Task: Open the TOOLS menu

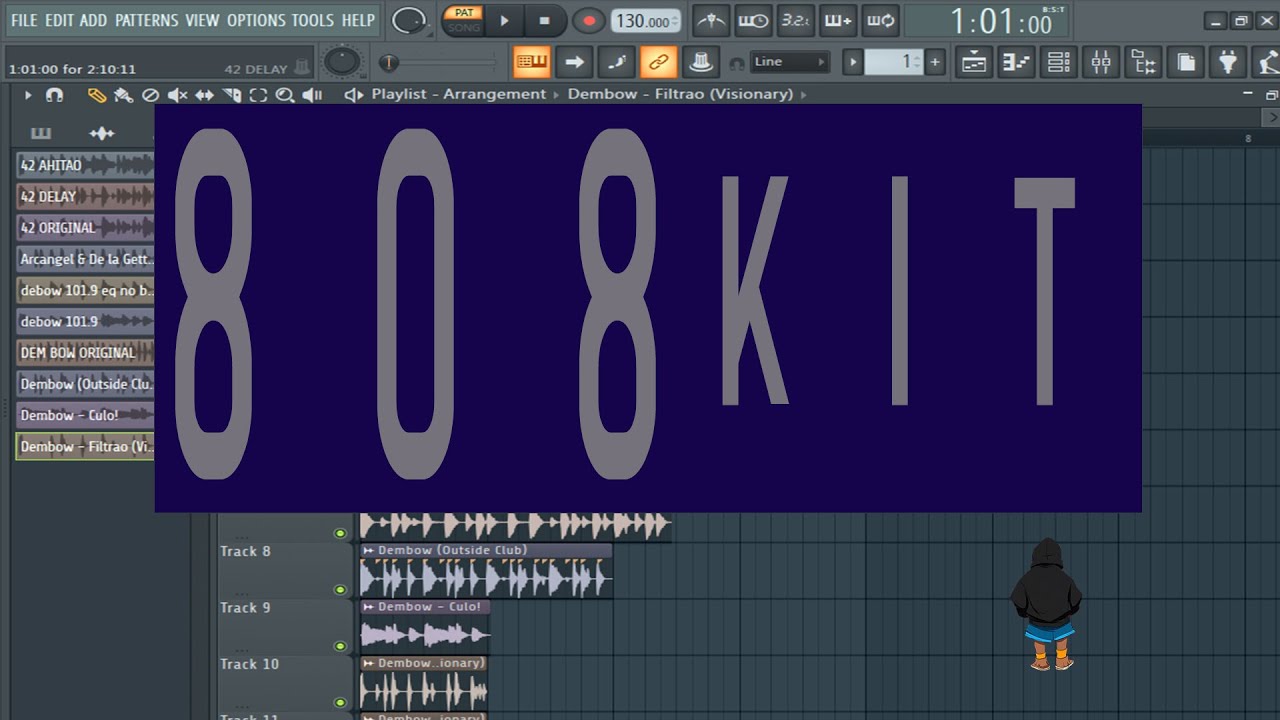Action: (313, 20)
